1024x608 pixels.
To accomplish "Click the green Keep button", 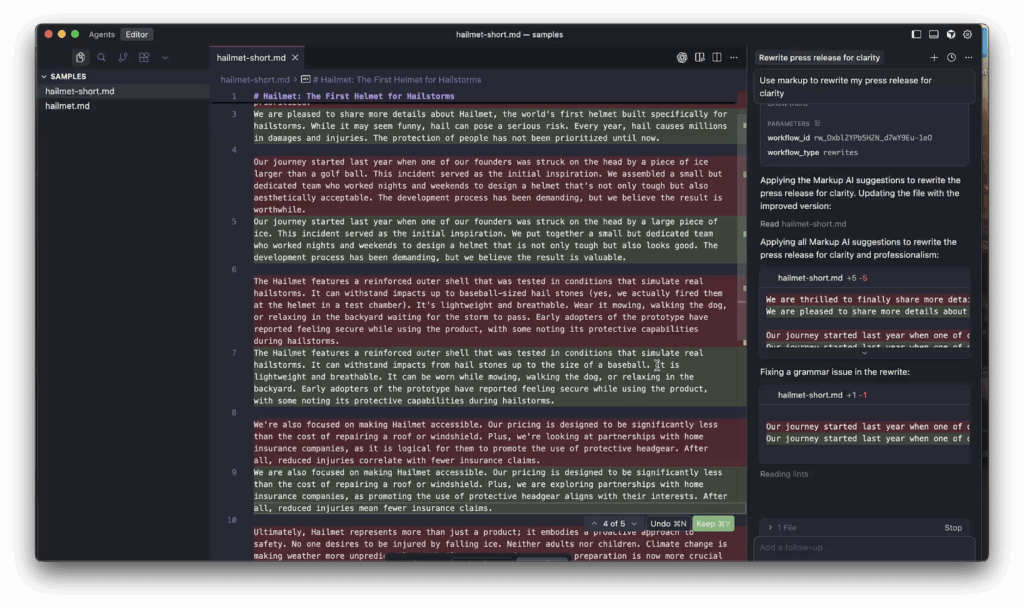I will click(712, 522).
